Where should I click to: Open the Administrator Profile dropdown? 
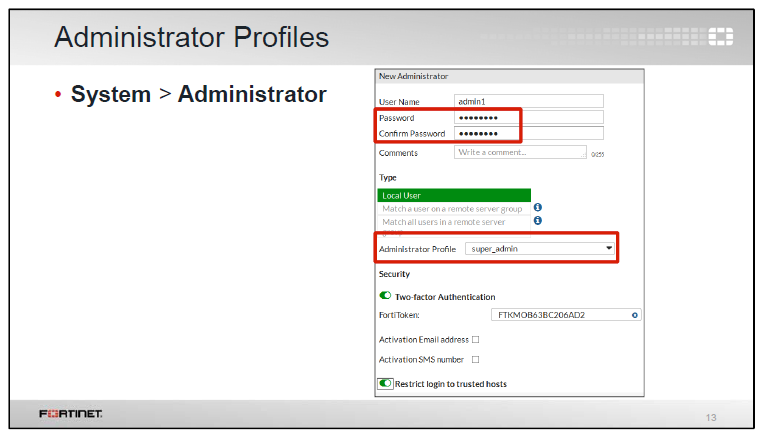[x=539, y=248]
